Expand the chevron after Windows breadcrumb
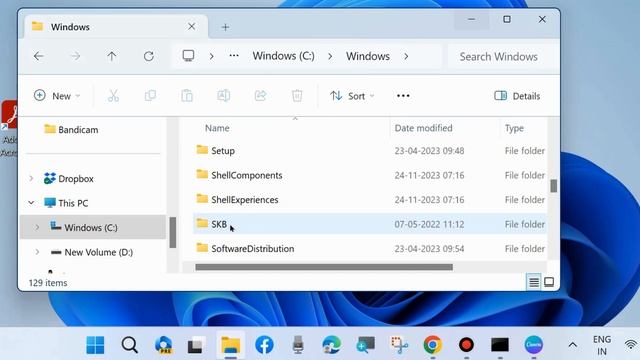Screen dimensions: 640x360 [x=406, y=56]
